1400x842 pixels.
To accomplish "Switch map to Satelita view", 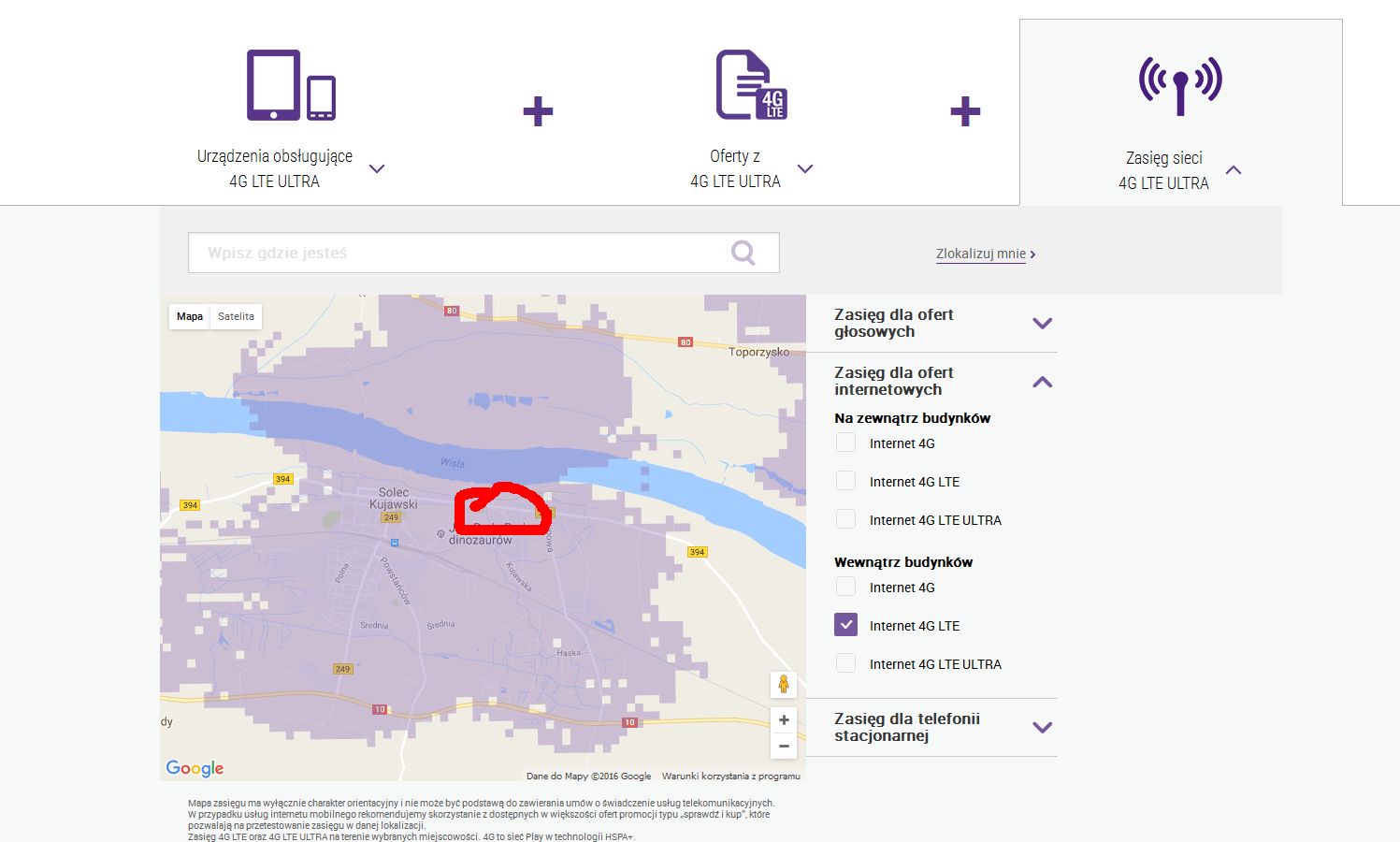I will click(x=236, y=316).
